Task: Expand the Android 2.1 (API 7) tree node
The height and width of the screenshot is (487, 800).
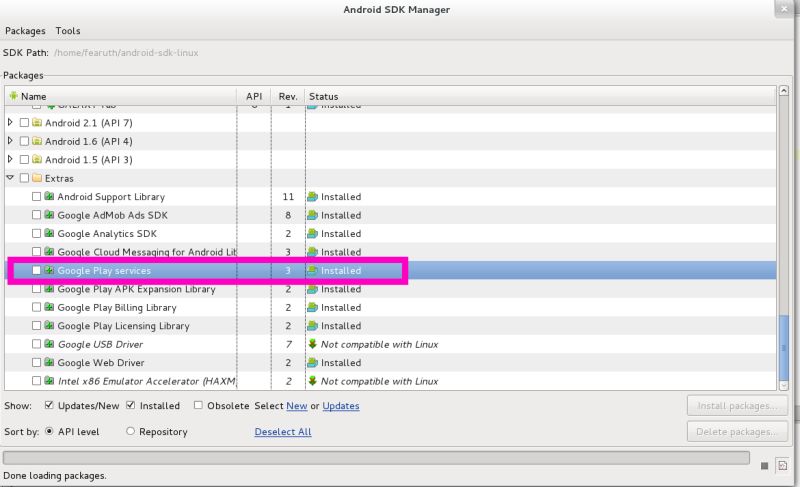Action: pos(10,122)
